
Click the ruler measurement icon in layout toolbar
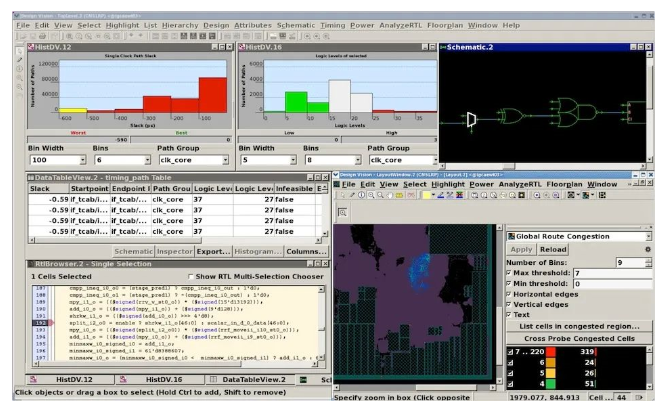tap(399, 195)
